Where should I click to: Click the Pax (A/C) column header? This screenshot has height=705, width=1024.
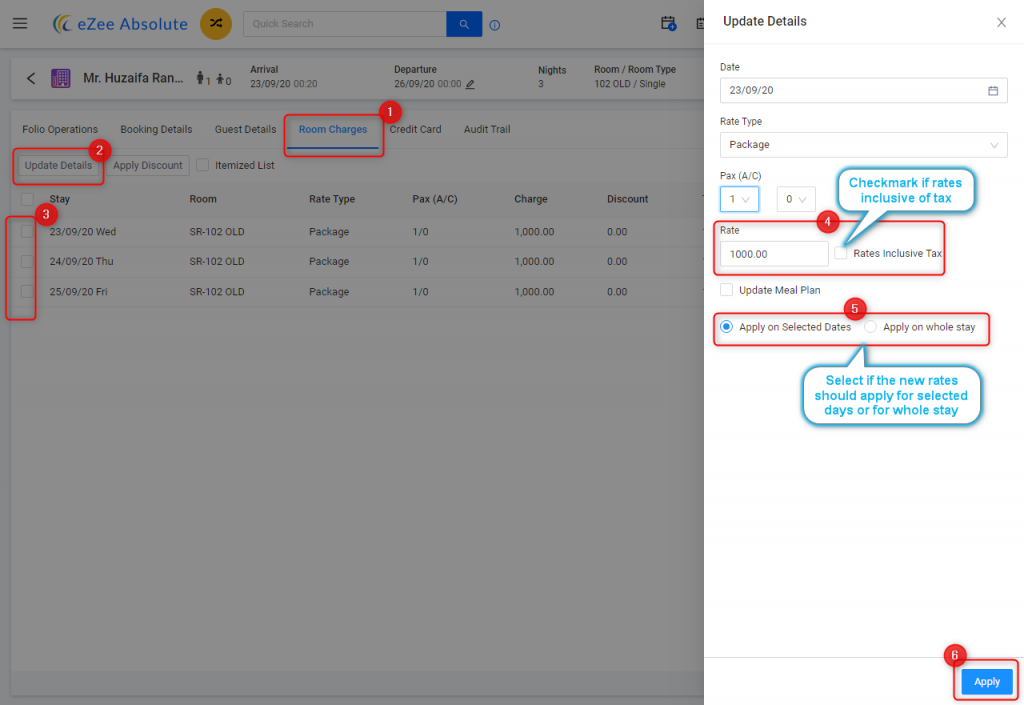[x=435, y=199]
